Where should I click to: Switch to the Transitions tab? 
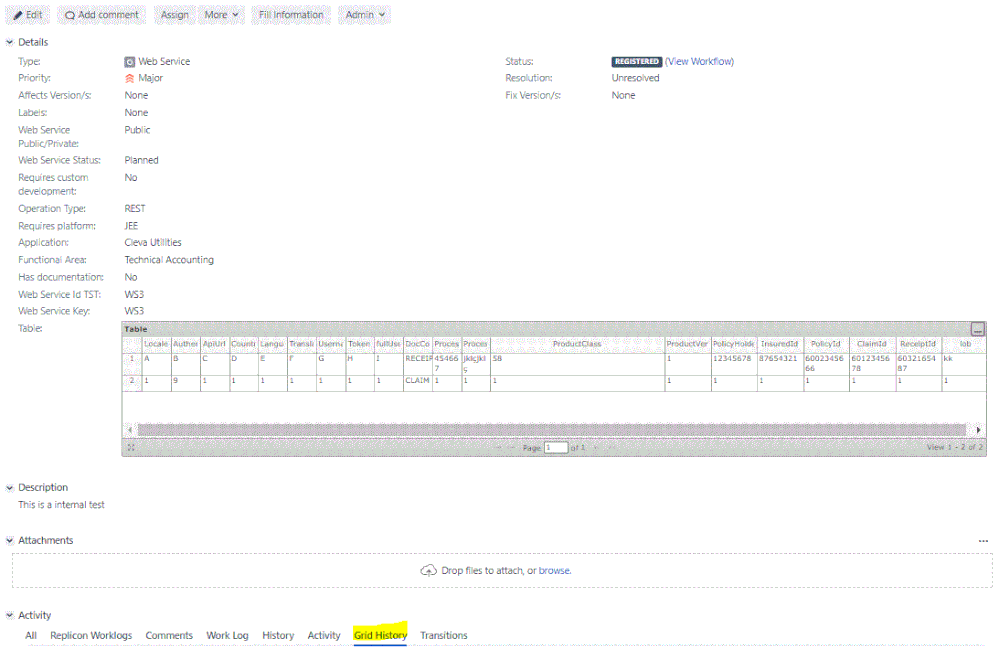444,636
